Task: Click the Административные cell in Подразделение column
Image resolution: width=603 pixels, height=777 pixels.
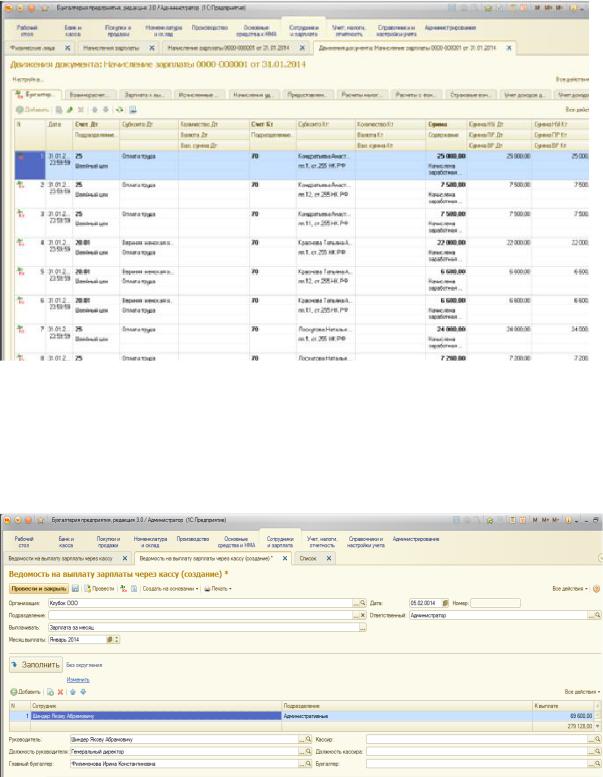Action: point(407,716)
